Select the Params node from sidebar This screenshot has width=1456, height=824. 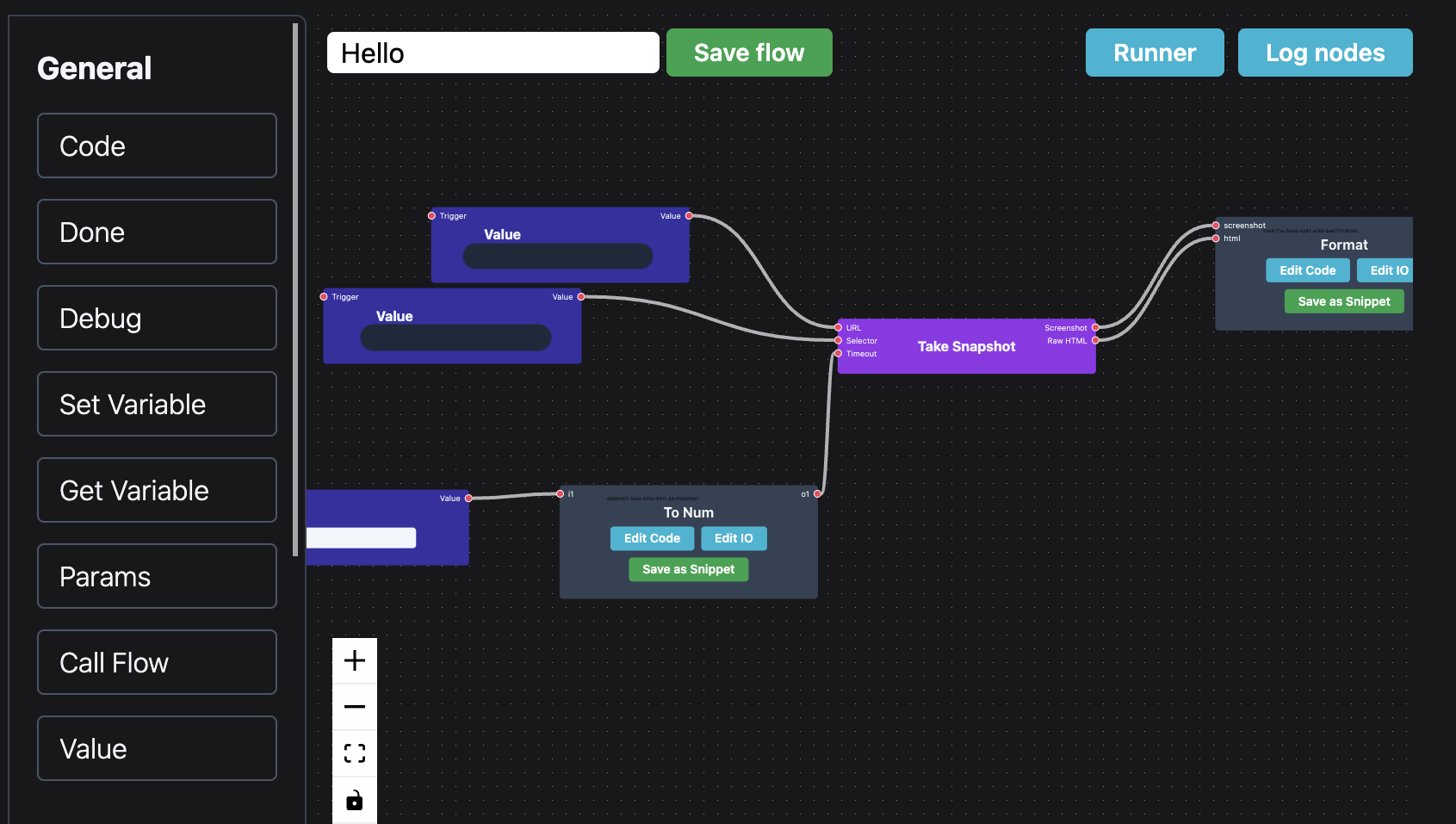157,576
